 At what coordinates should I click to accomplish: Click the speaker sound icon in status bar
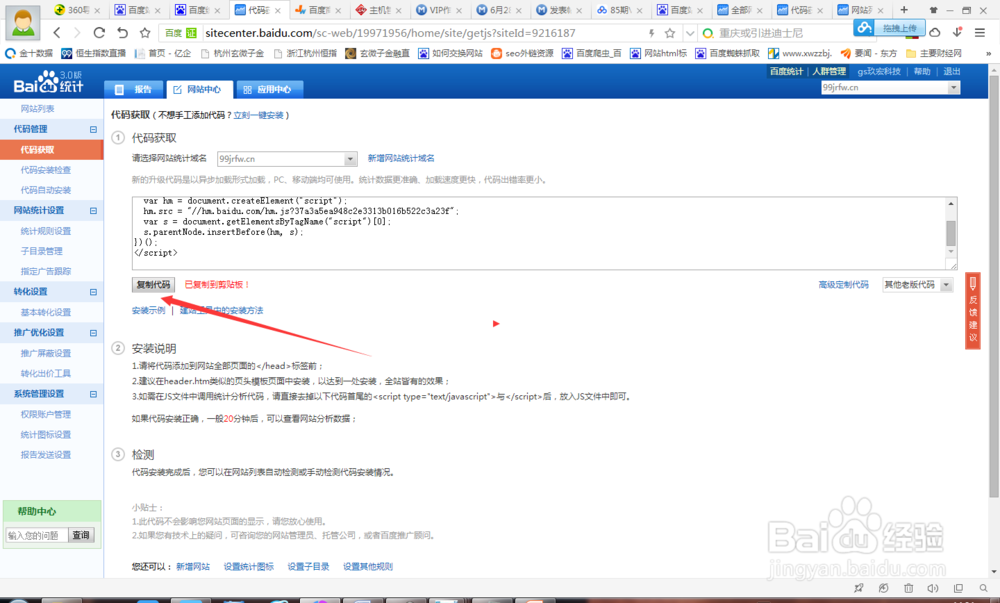point(933,588)
